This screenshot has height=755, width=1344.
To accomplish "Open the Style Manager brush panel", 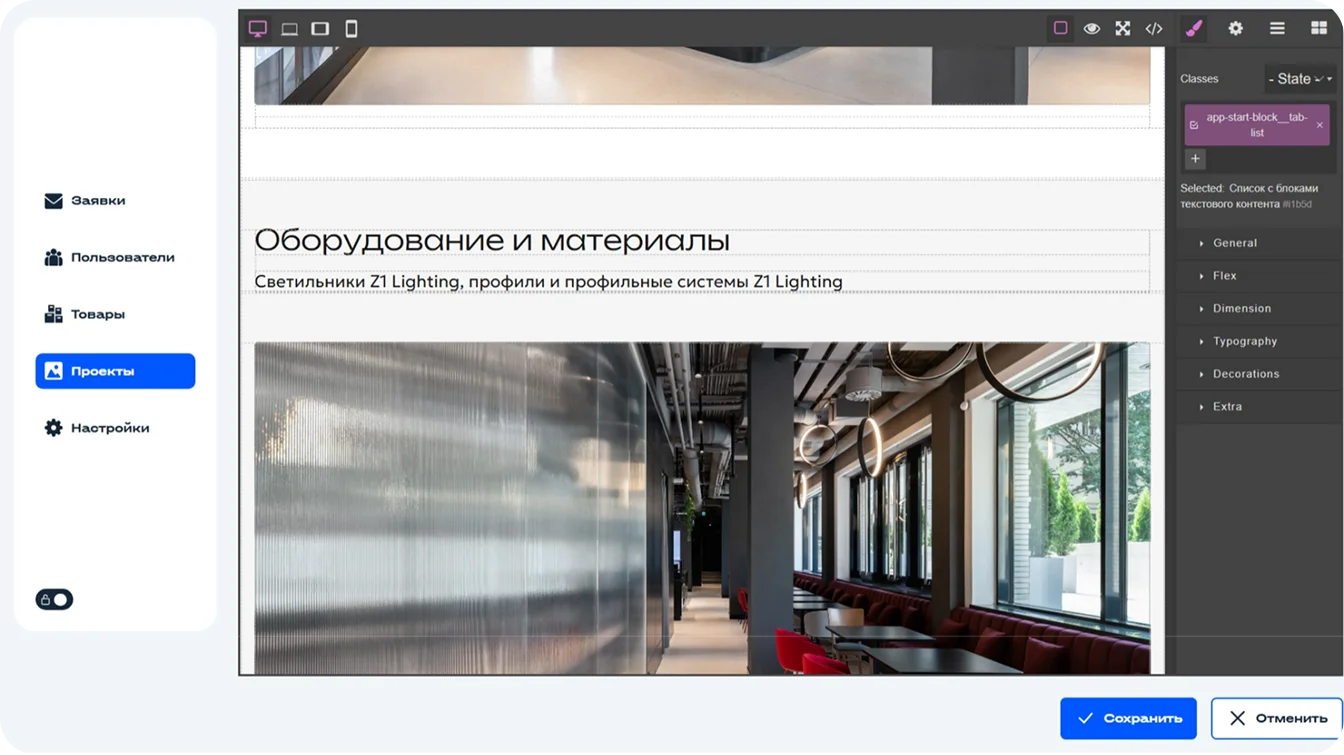I will (1195, 28).
